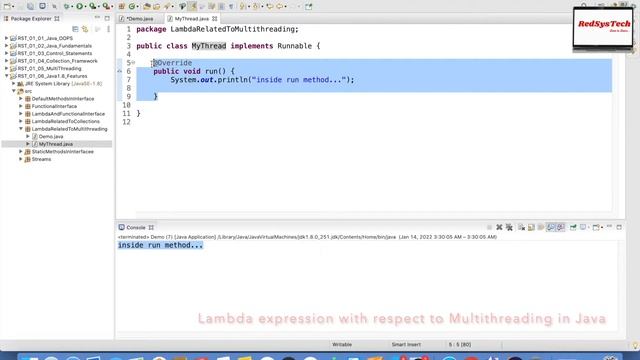Collapse the run method fold marker
The image size is (640, 360).
(133, 62)
